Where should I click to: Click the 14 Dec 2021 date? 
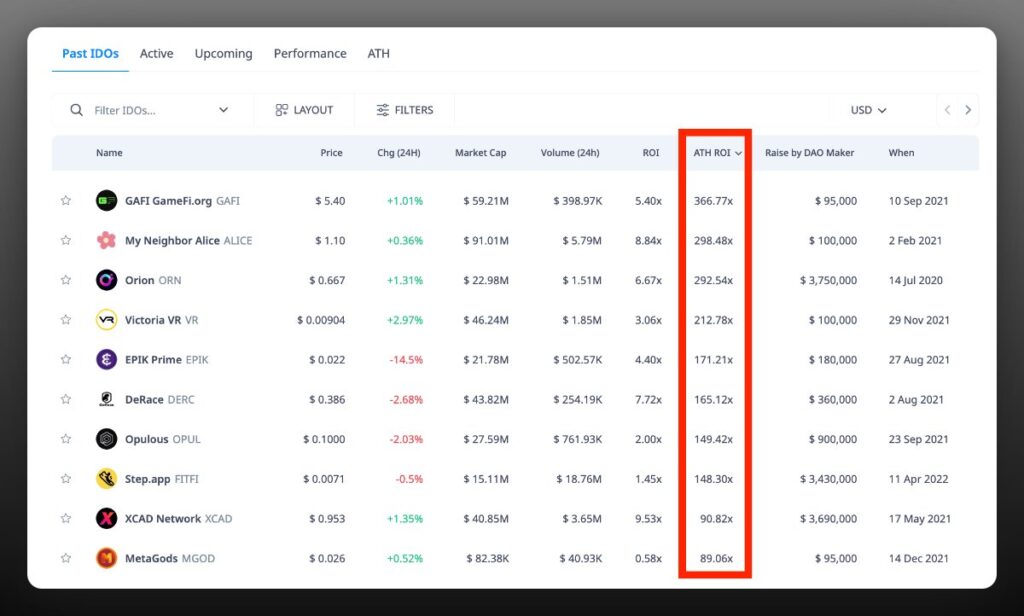[x=918, y=559]
